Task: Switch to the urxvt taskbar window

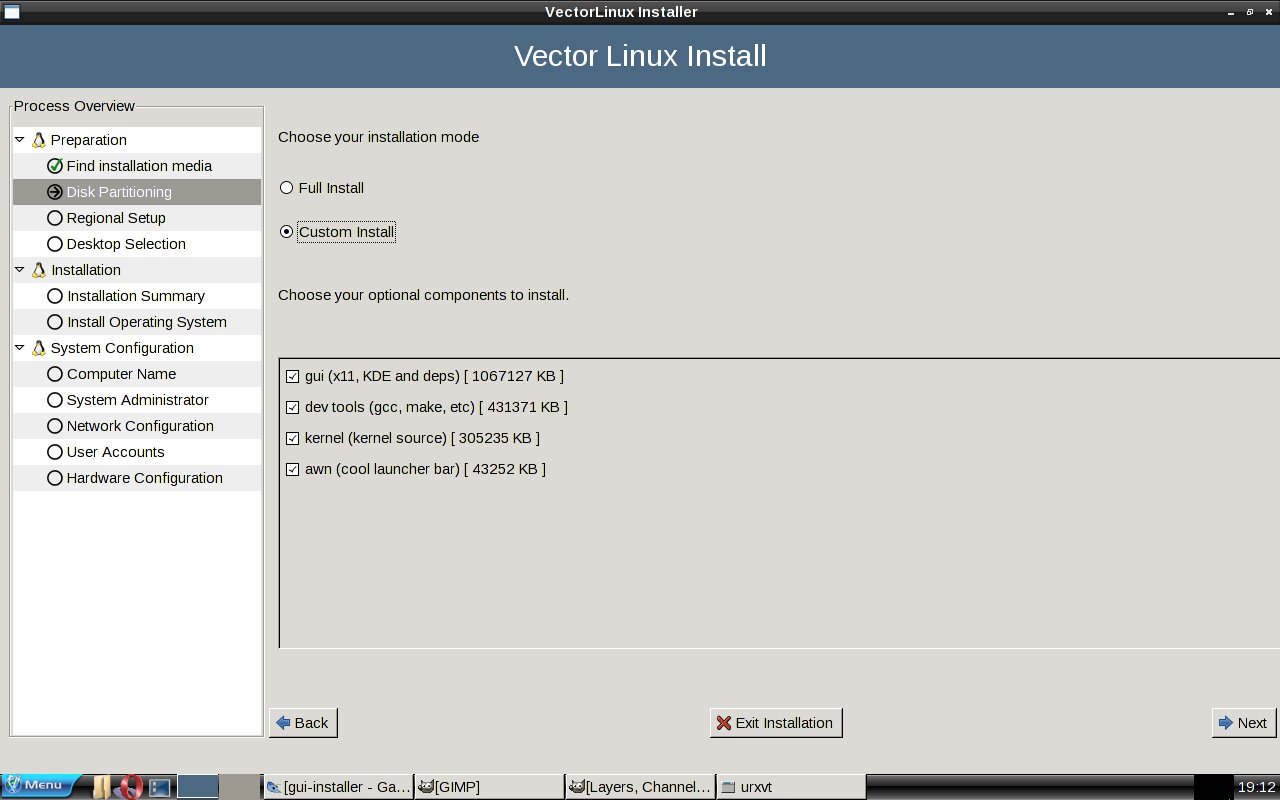Action: 791,787
